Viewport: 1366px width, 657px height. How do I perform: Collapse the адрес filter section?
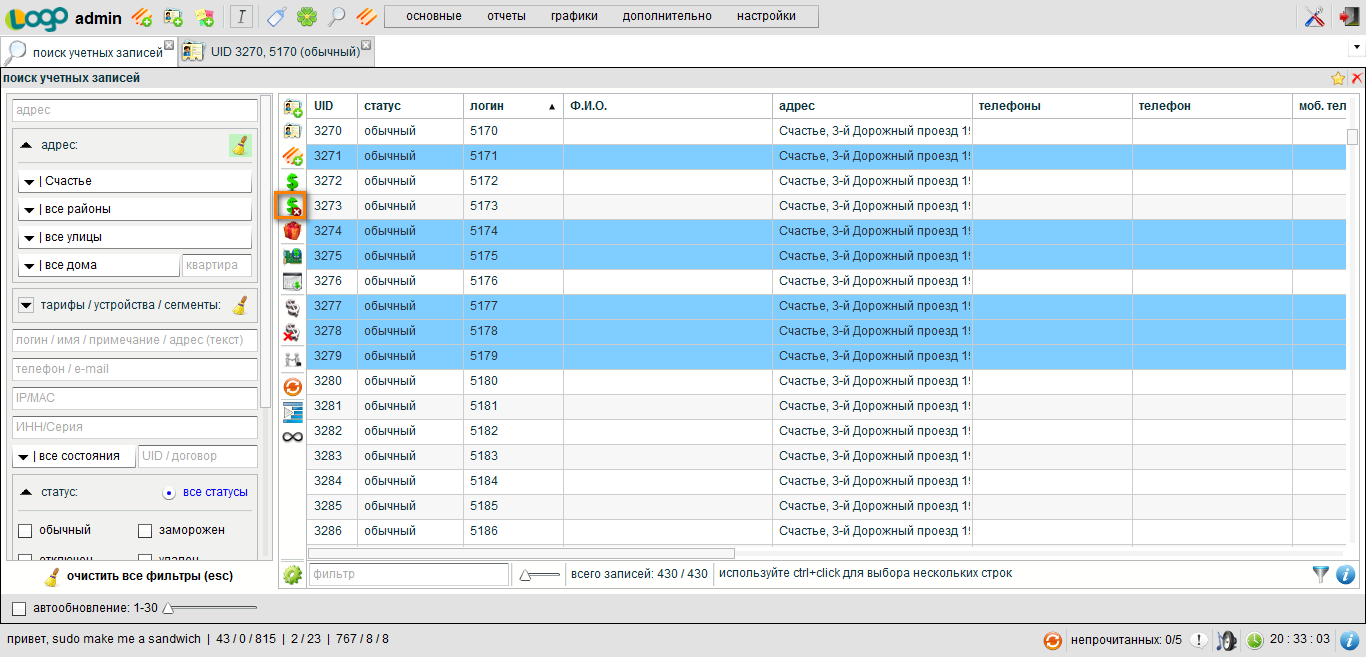point(26,145)
